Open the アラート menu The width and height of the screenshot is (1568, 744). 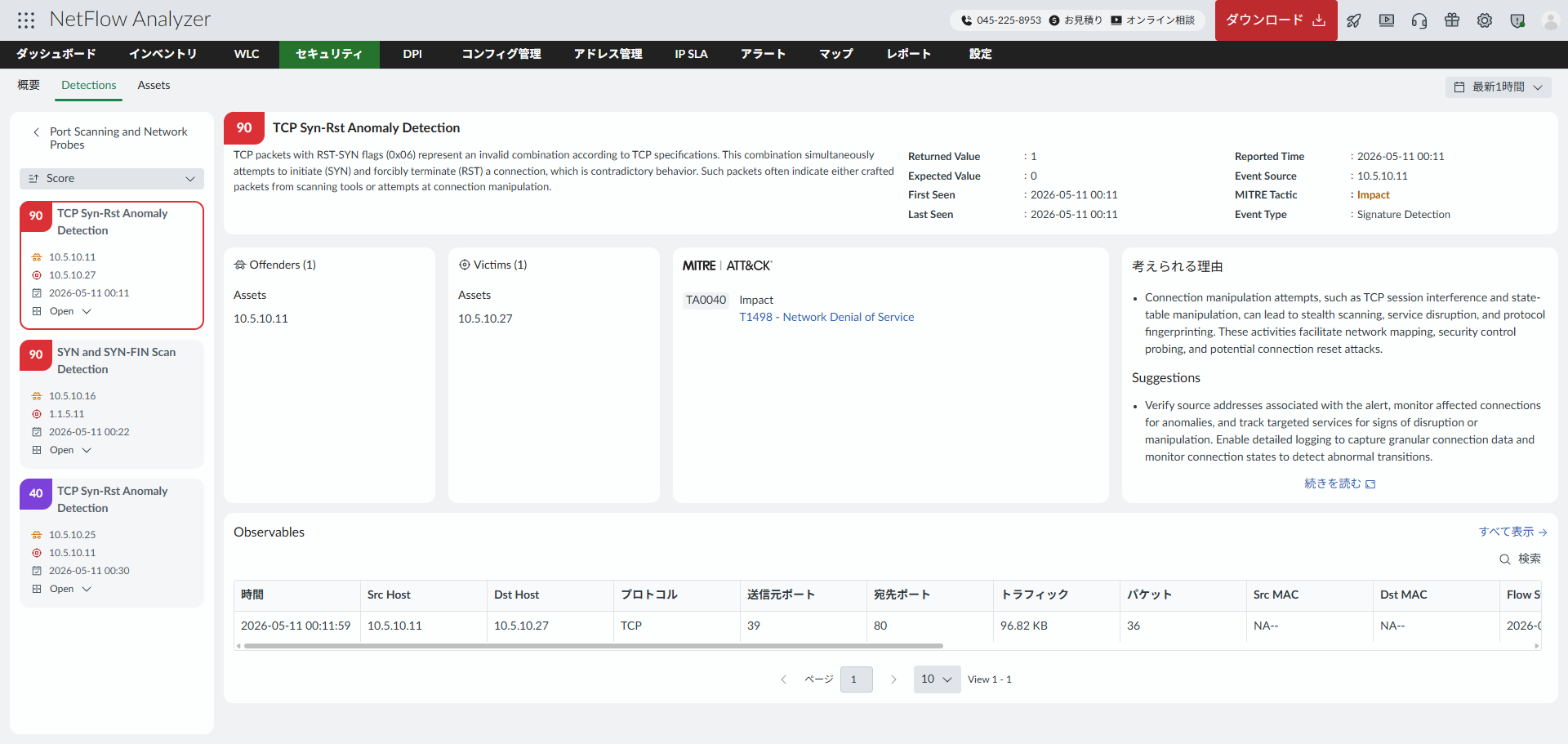(764, 54)
